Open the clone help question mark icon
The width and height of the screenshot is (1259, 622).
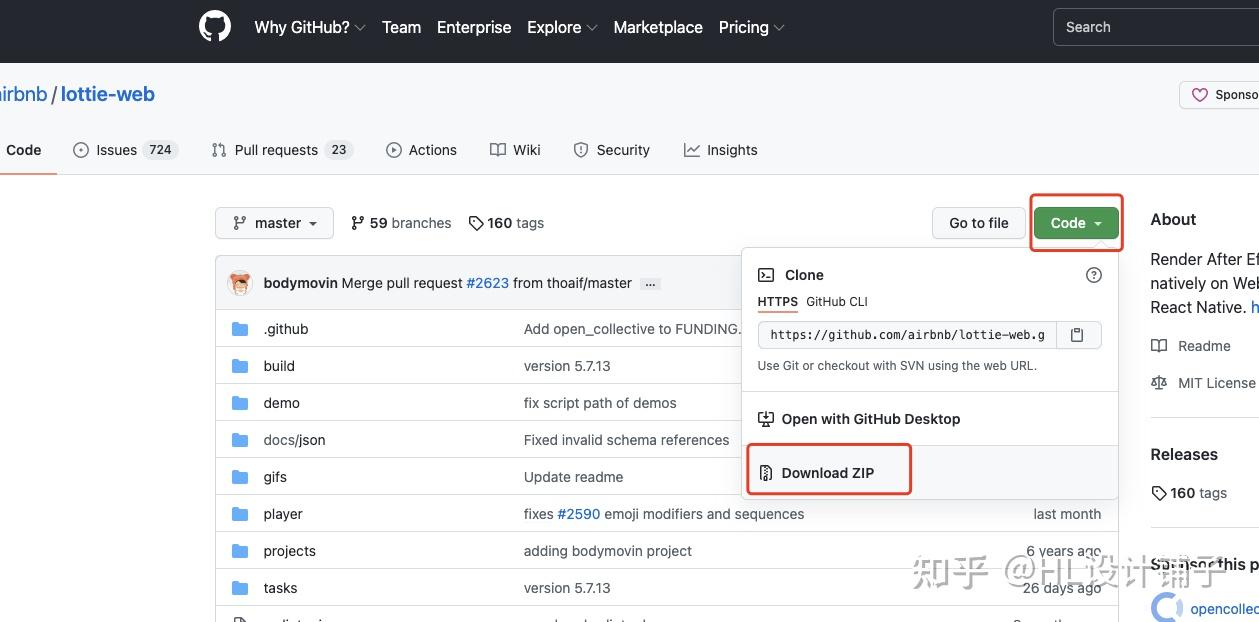1093,274
